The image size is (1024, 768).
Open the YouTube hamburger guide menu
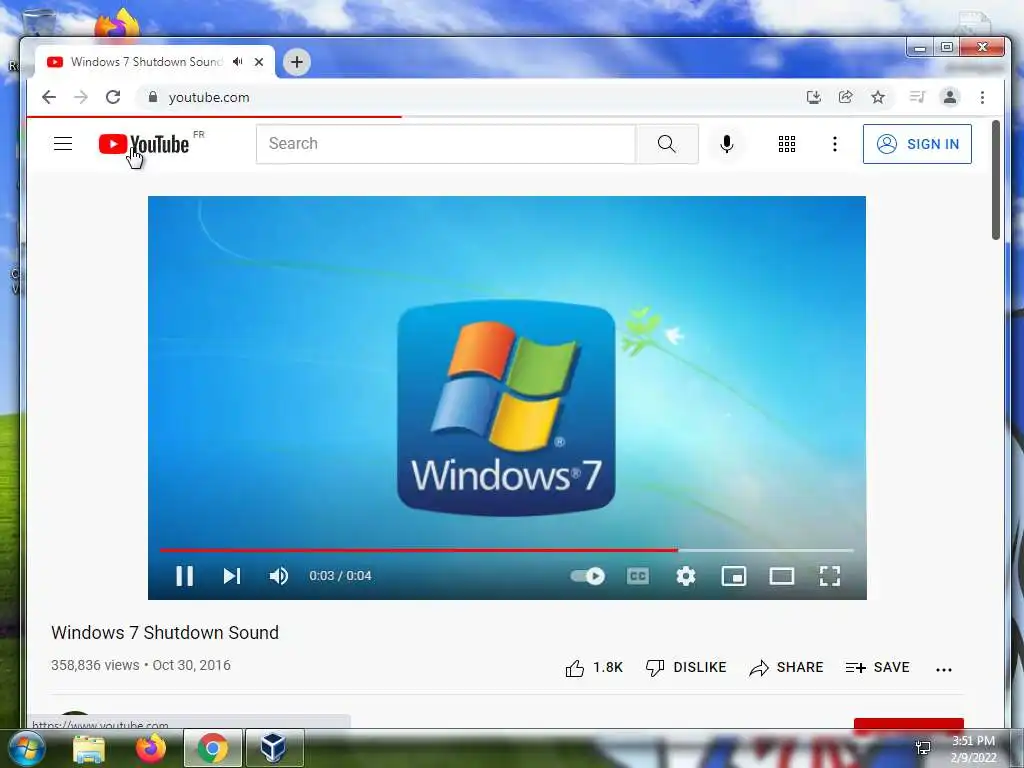(63, 144)
